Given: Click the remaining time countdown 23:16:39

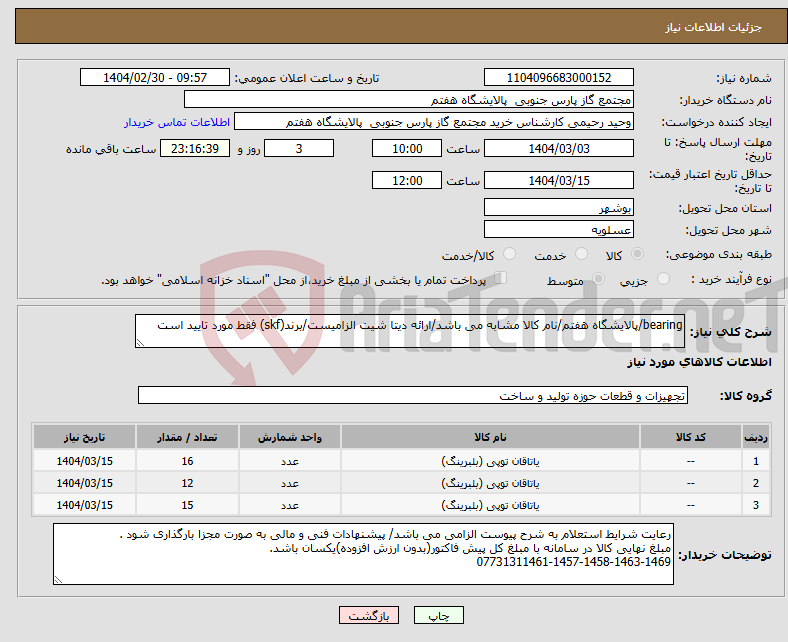Looking at the screenshot, I should pos(195,148).
